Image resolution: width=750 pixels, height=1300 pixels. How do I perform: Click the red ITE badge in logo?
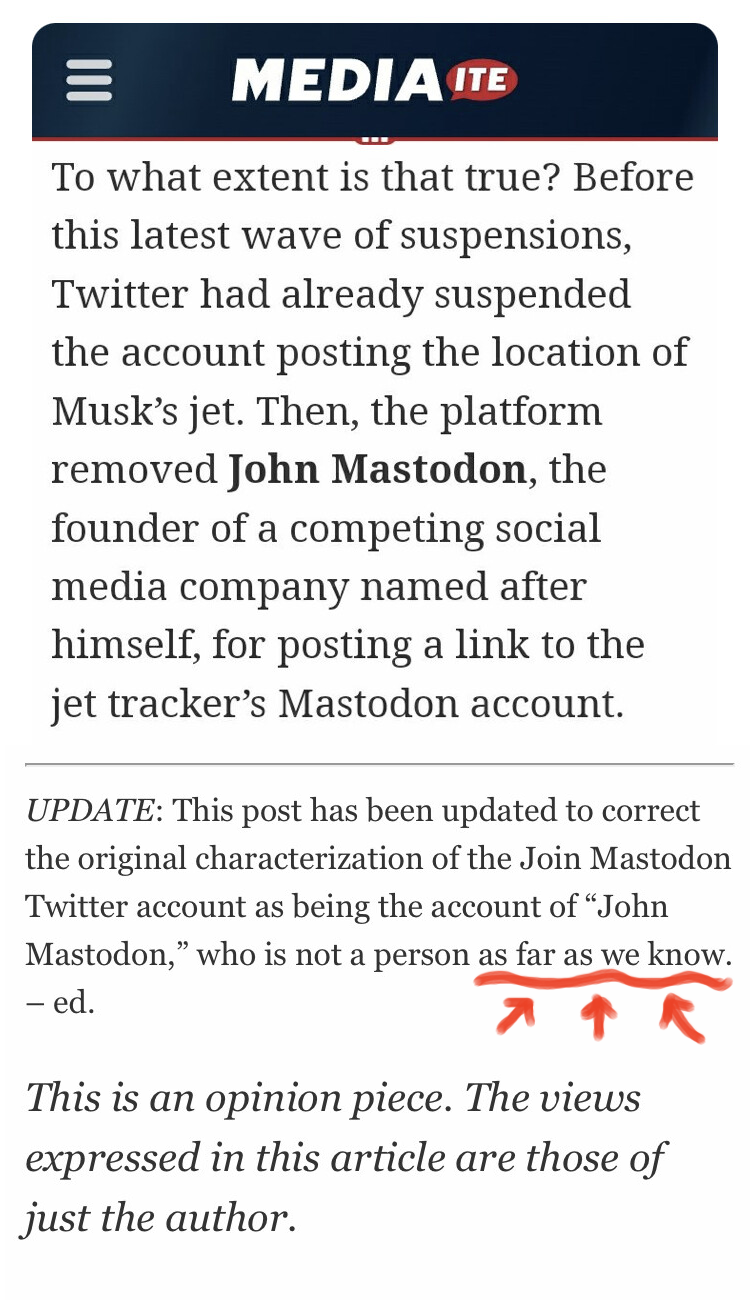(x=481, y=79)
